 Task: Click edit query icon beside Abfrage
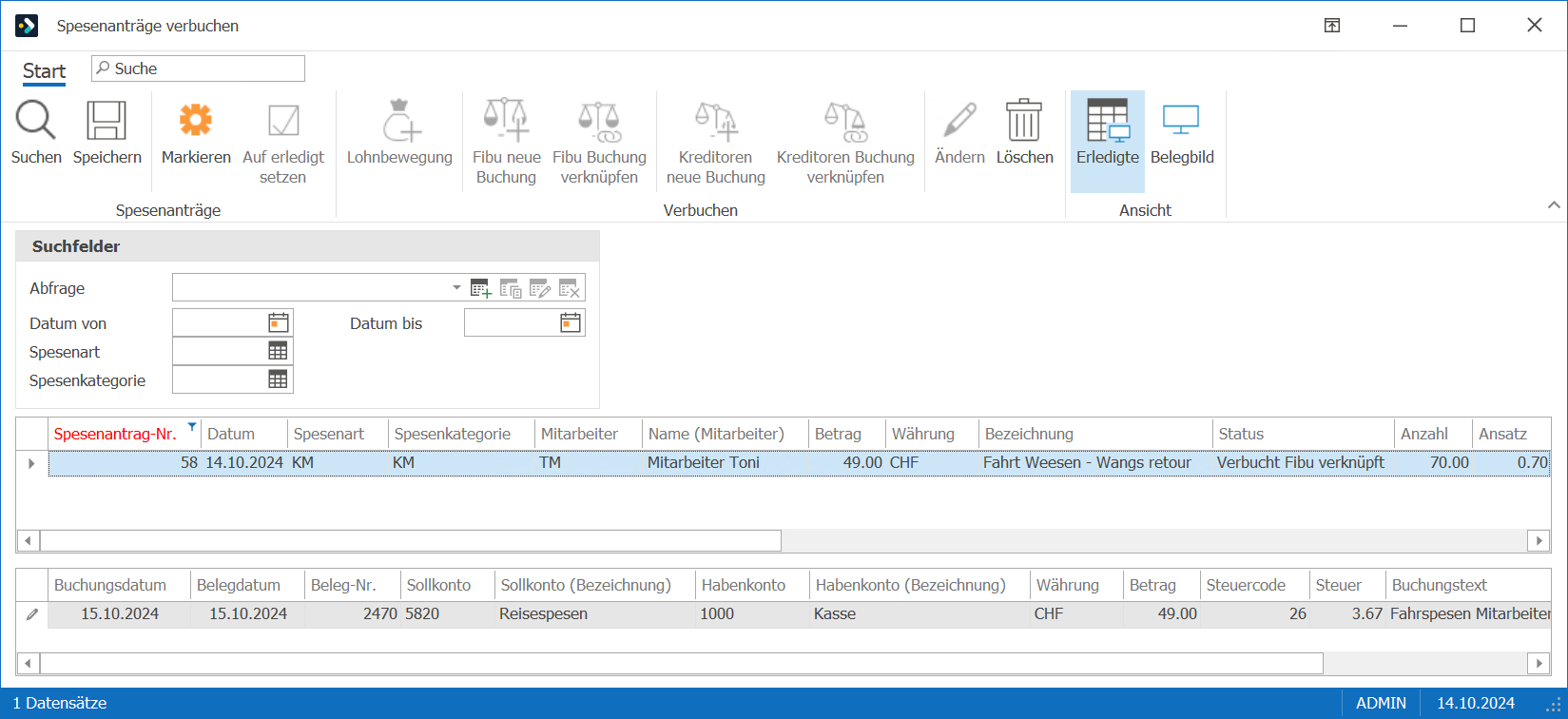click(540, 288)
